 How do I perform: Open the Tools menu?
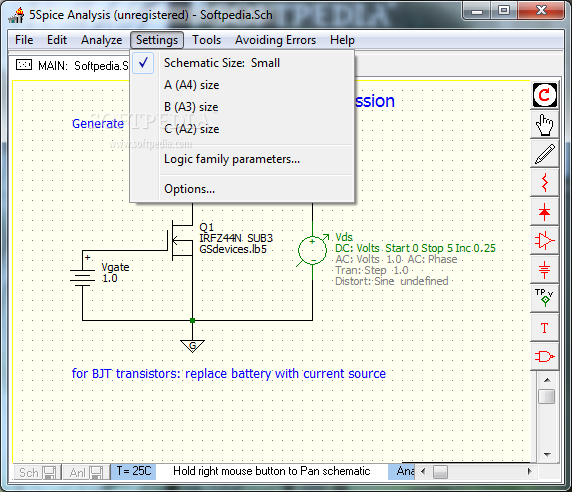pyautogui.click(x=206, y=40)
